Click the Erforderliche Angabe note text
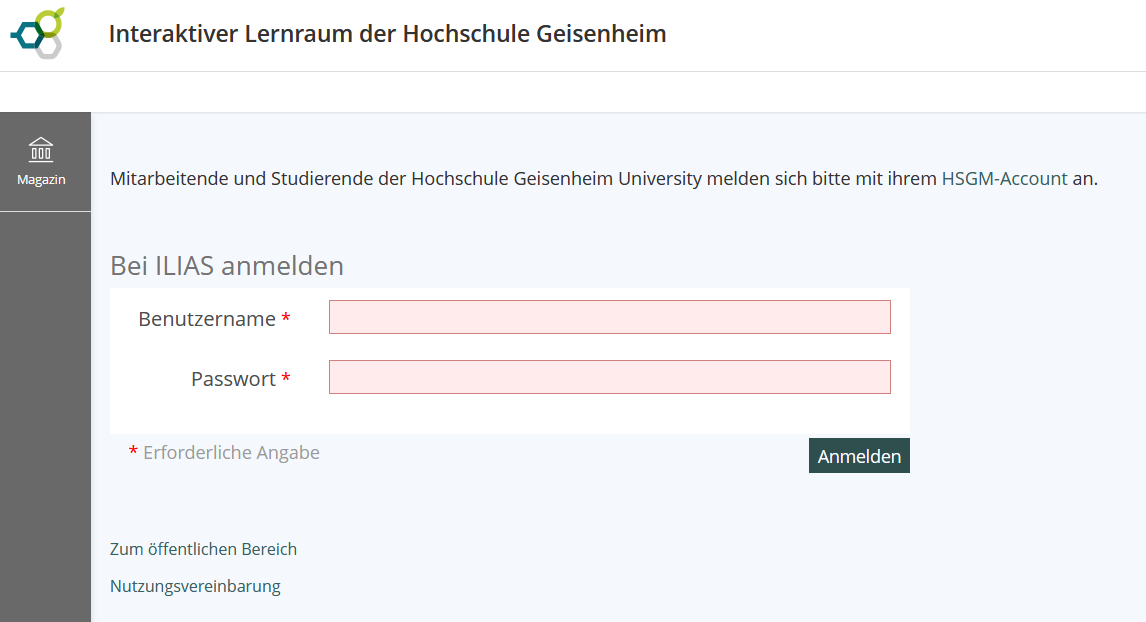Image resolution: width=1146 pixels, height=622 pixels. (231, 452)
